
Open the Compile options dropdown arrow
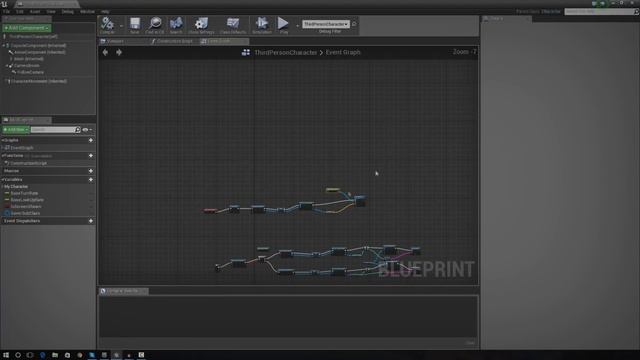[x=121, y=26]
